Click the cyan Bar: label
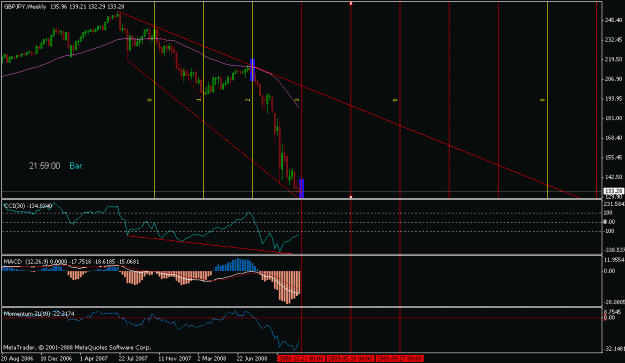This screenshot has height=363, width=625. tap(76, 166)
